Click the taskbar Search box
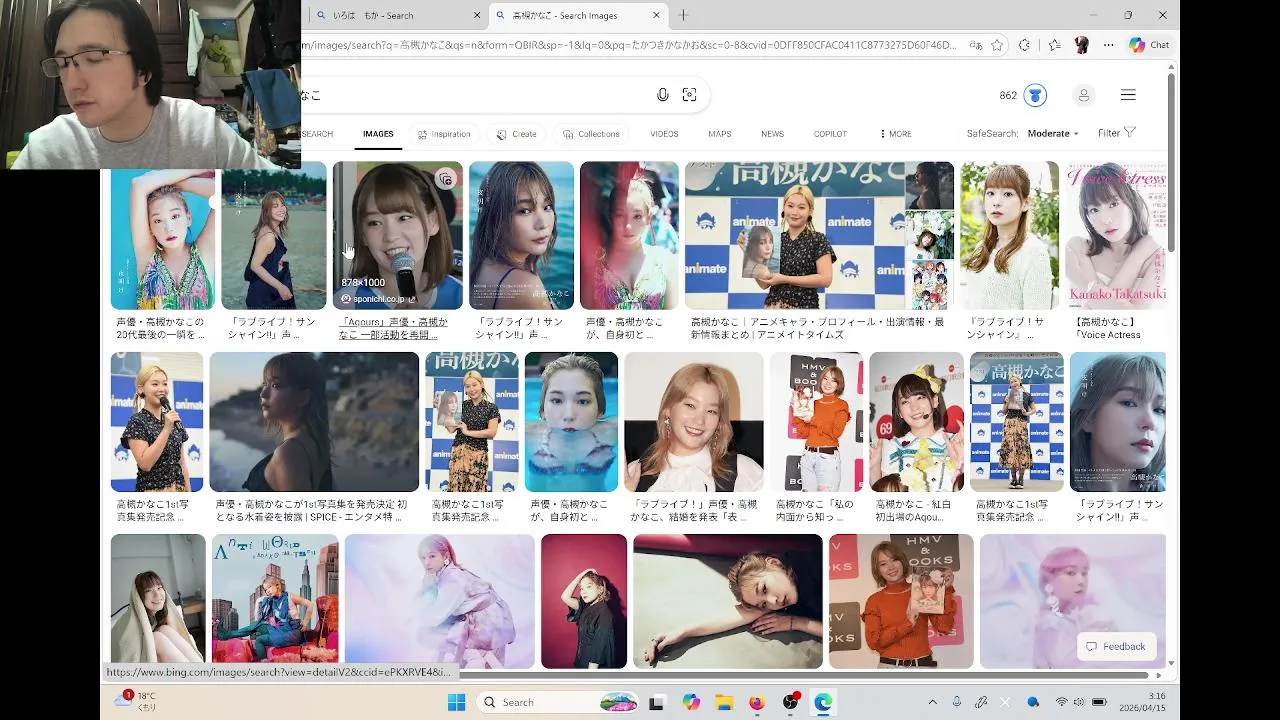 (x=558, y=702)
